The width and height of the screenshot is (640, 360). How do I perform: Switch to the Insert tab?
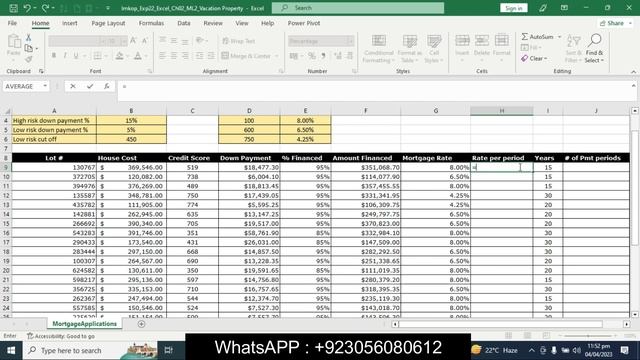pyautogui.click(x=70, y=23)
